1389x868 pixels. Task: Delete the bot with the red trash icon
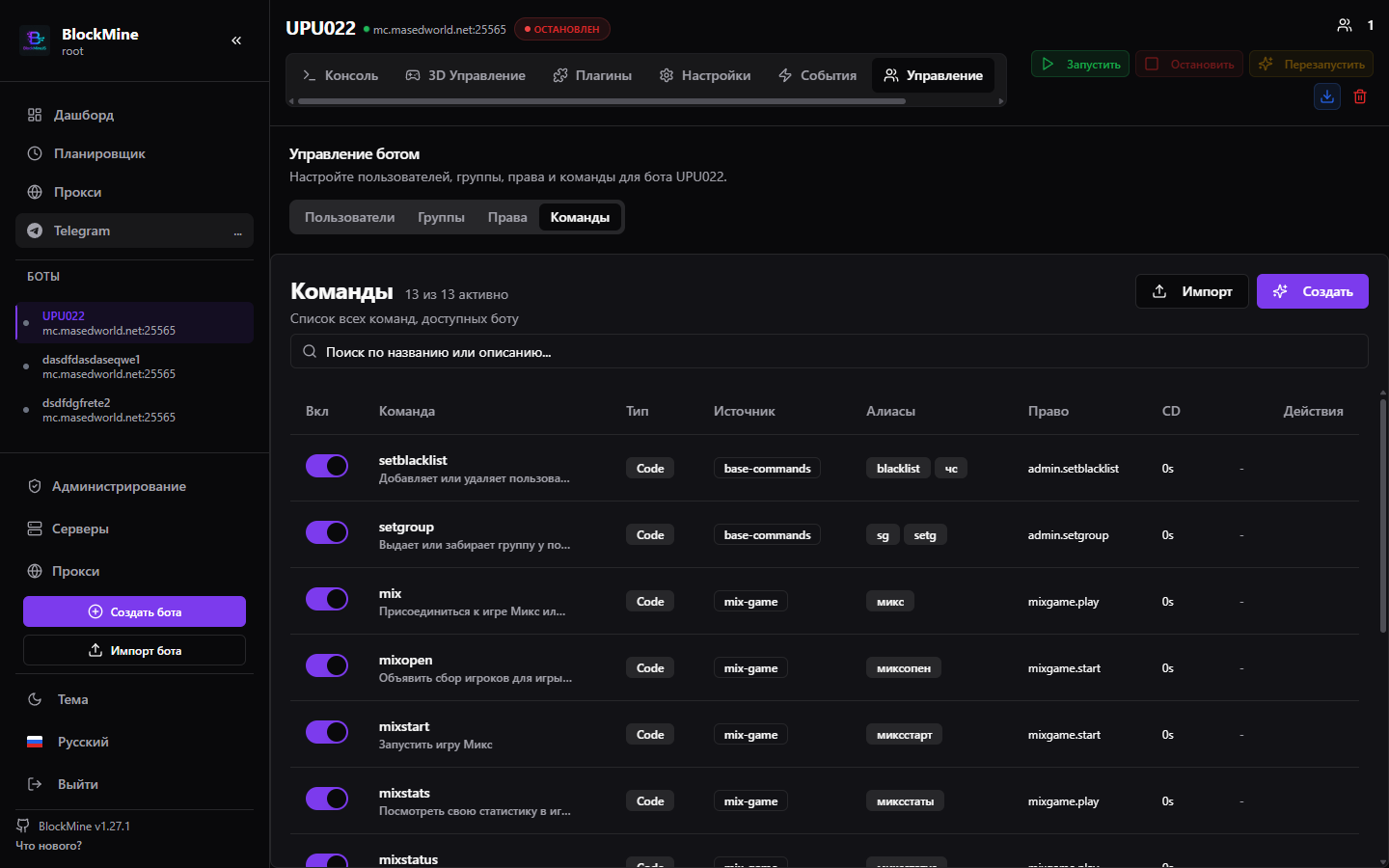coord(1360,96)
